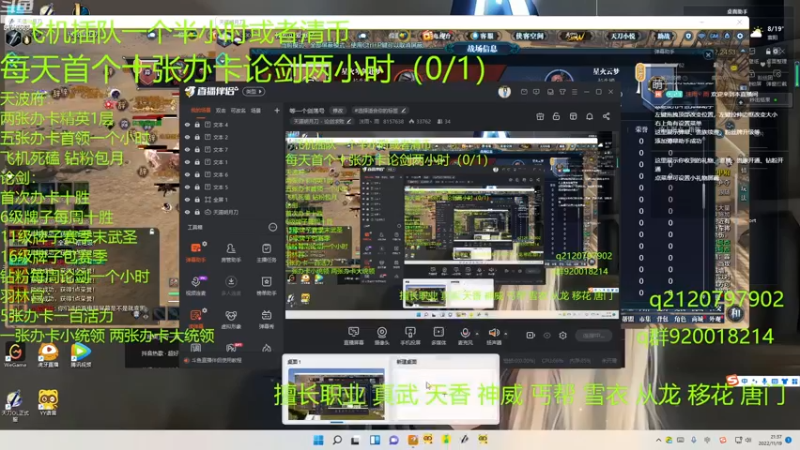Add a 多媒体 media source
The width and height of the screenshot is (800, 450).
pos(438,336)
